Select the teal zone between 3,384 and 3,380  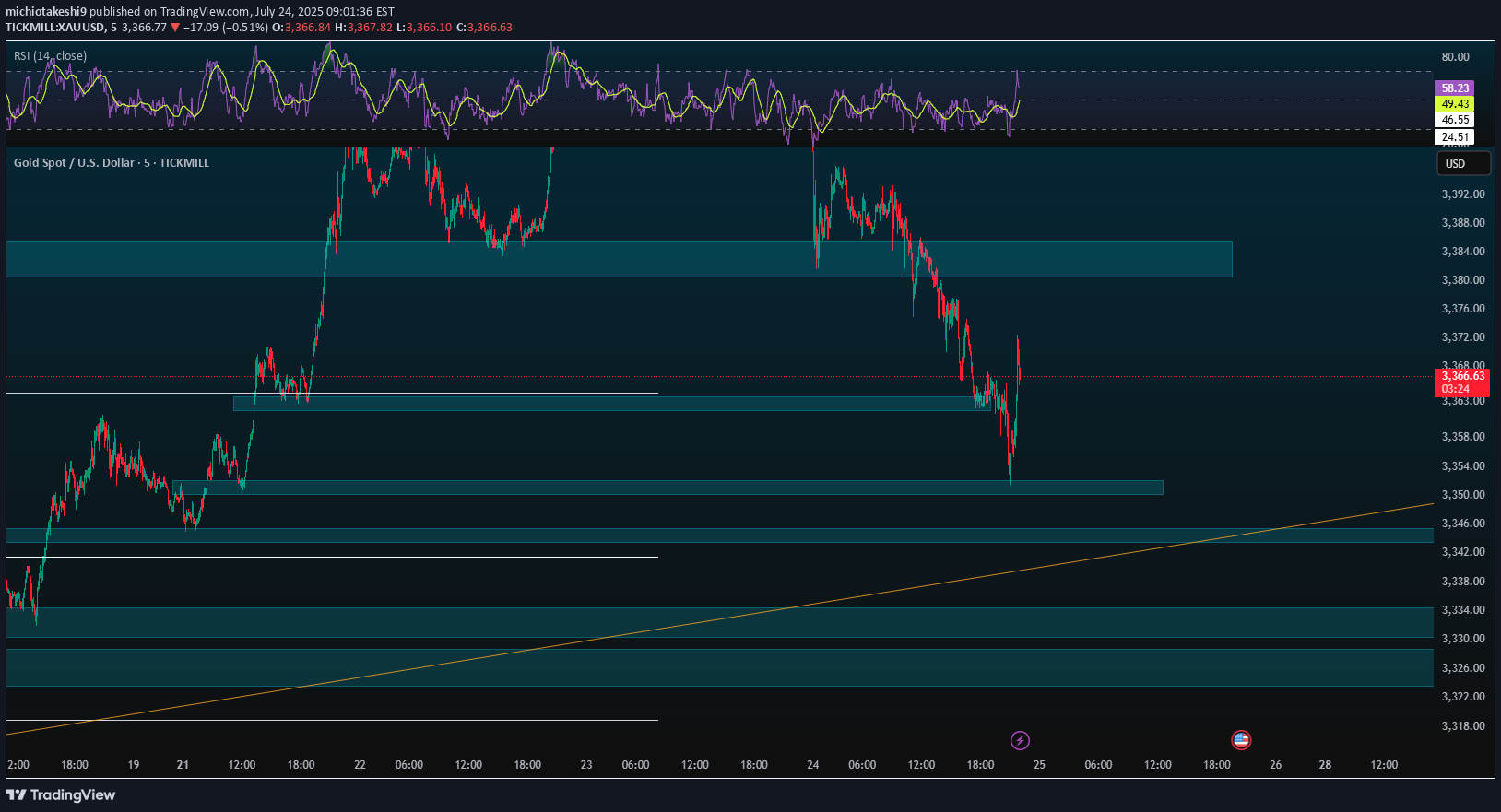pyautogui.click(x=619, y=259)
